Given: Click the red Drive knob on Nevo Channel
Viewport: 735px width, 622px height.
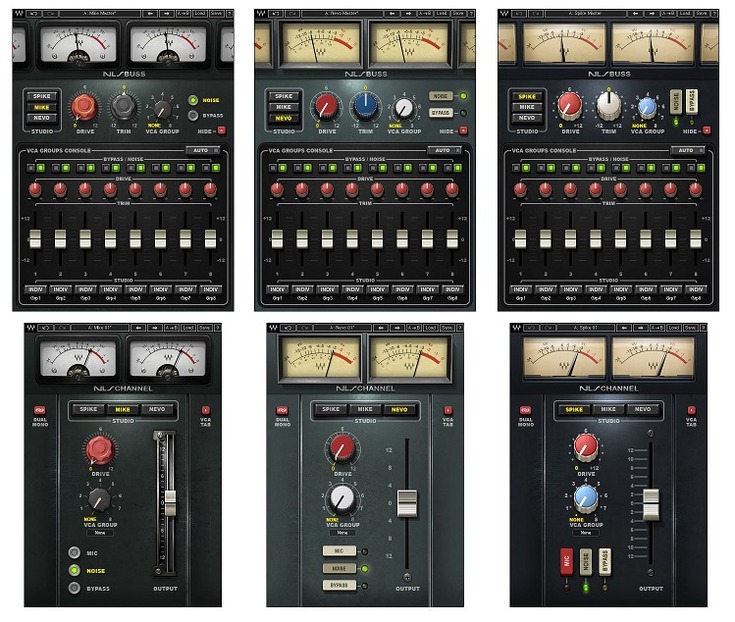Looking at the screenshot, I should click(x=342, y=447).
